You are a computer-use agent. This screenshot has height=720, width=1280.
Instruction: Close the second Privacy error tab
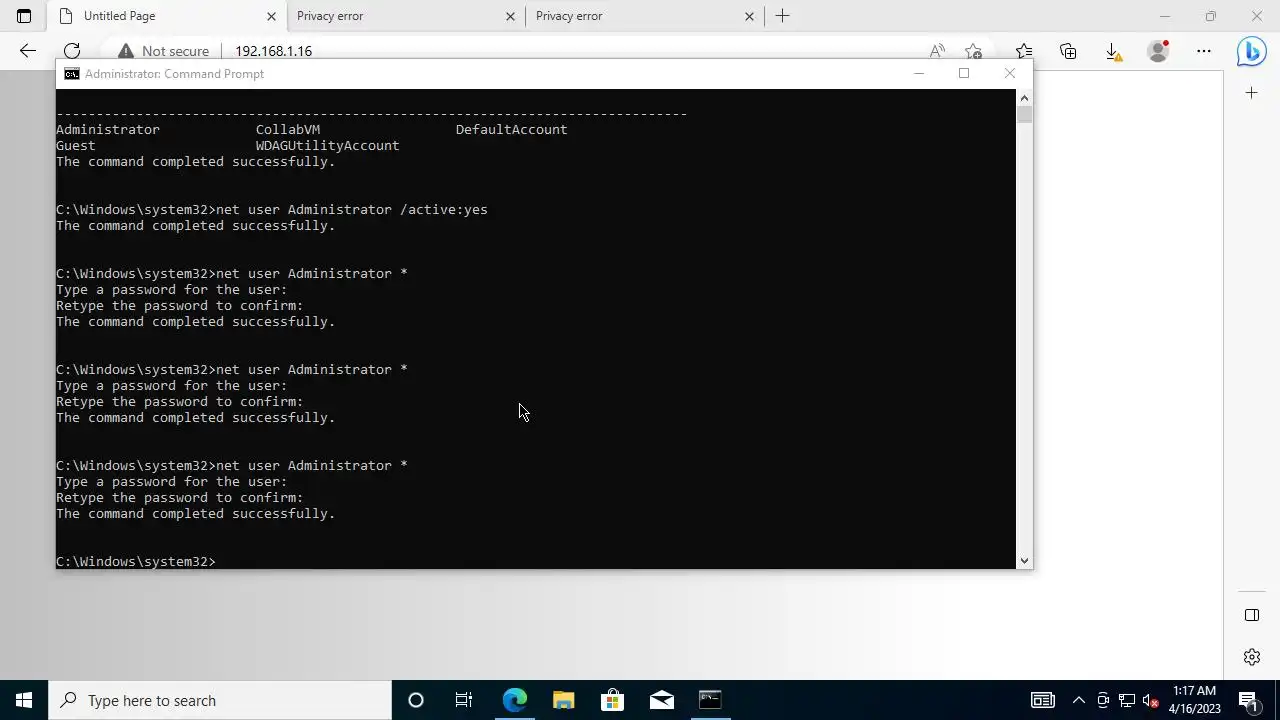(749, 16)
